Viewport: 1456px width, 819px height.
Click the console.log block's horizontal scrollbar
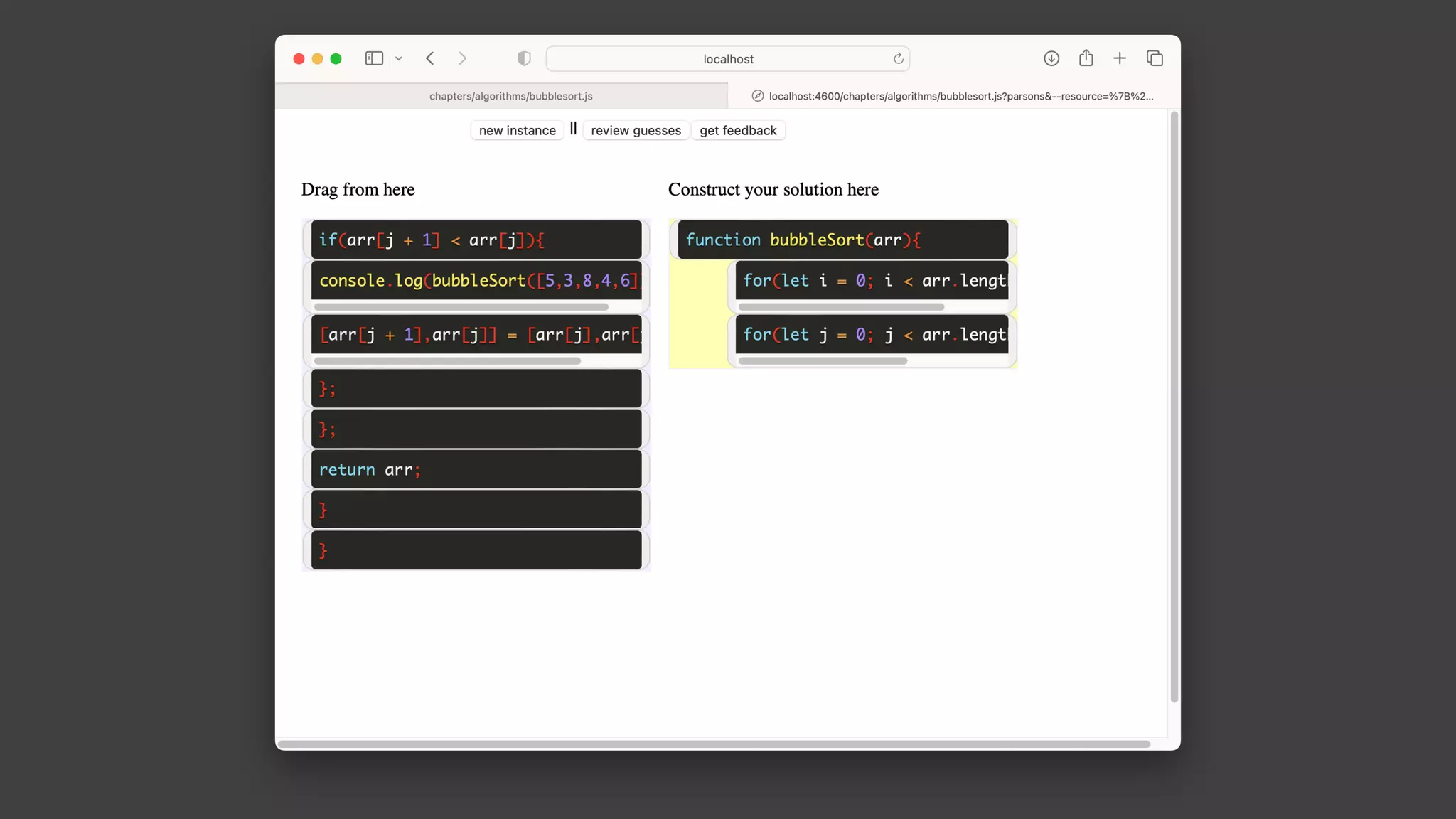pos(461,307)
